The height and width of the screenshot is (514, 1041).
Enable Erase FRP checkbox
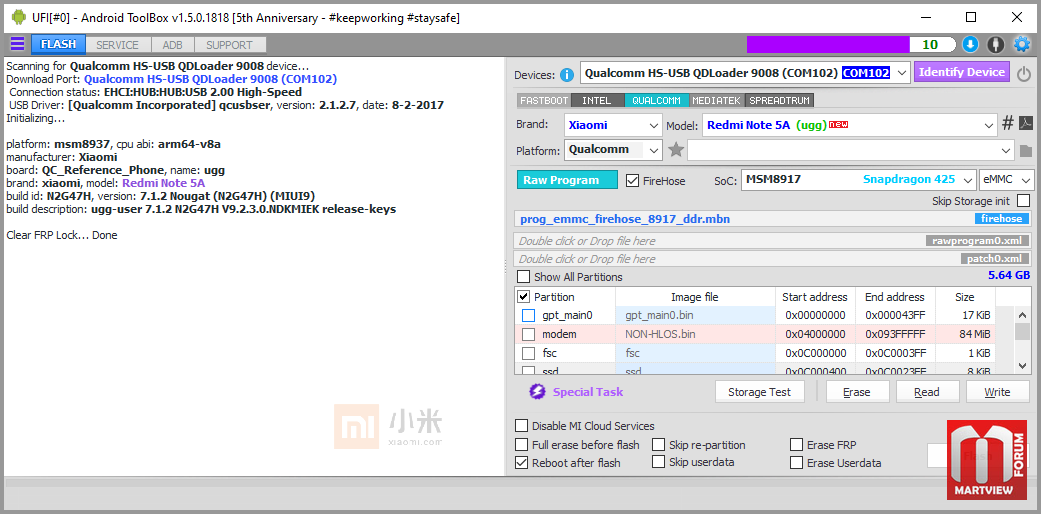pyautogui.click(x=797, y=444)
